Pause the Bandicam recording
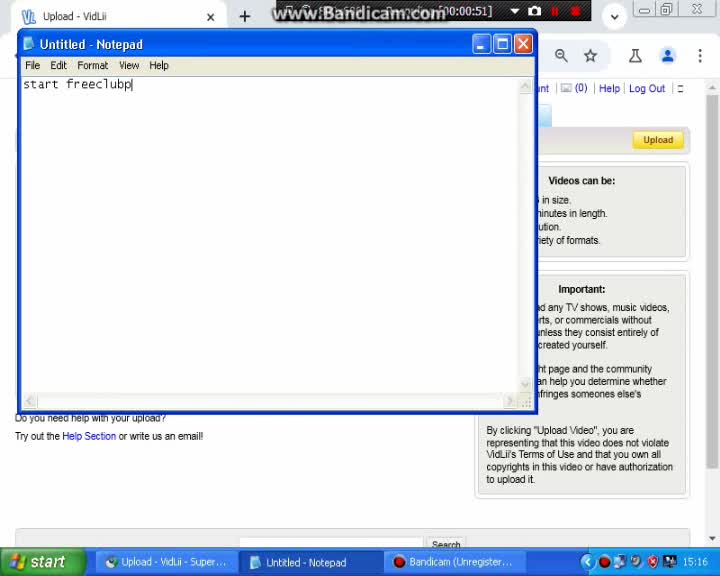Image resolution: width=720 pixels, height=576 pixels. pyautogui.click(x=555, y=11)
